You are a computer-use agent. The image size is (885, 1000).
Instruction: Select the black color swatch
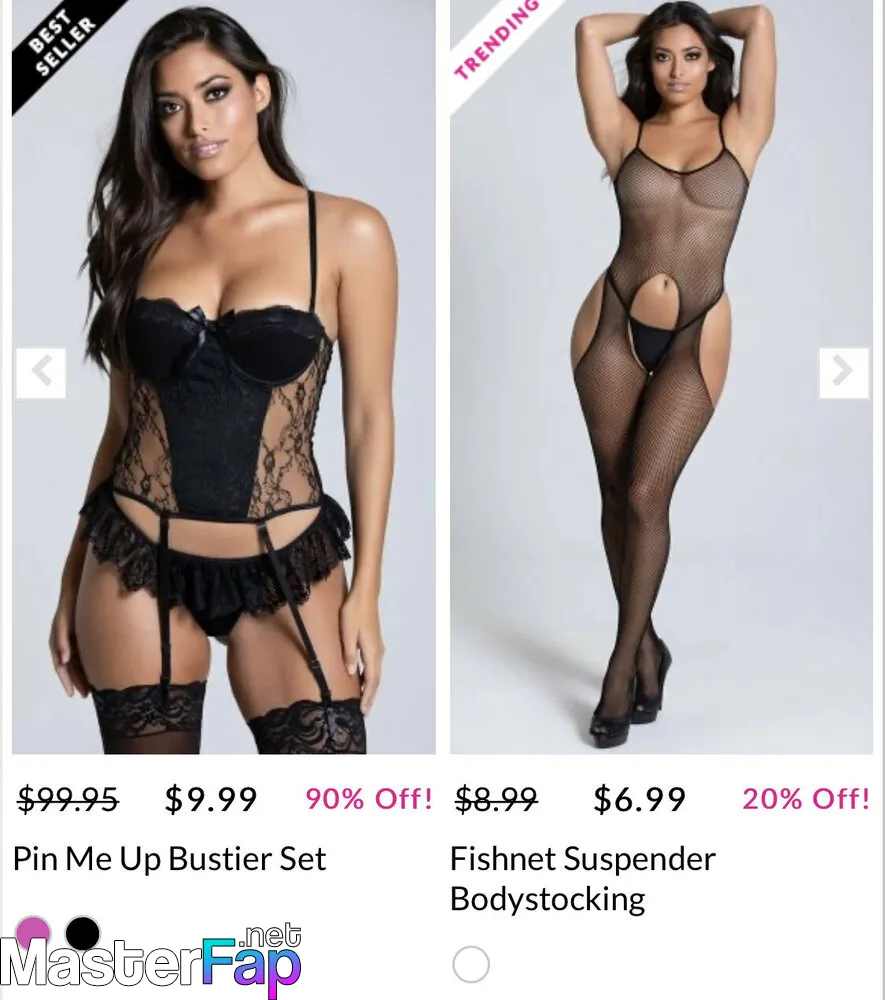pos(83,934)
